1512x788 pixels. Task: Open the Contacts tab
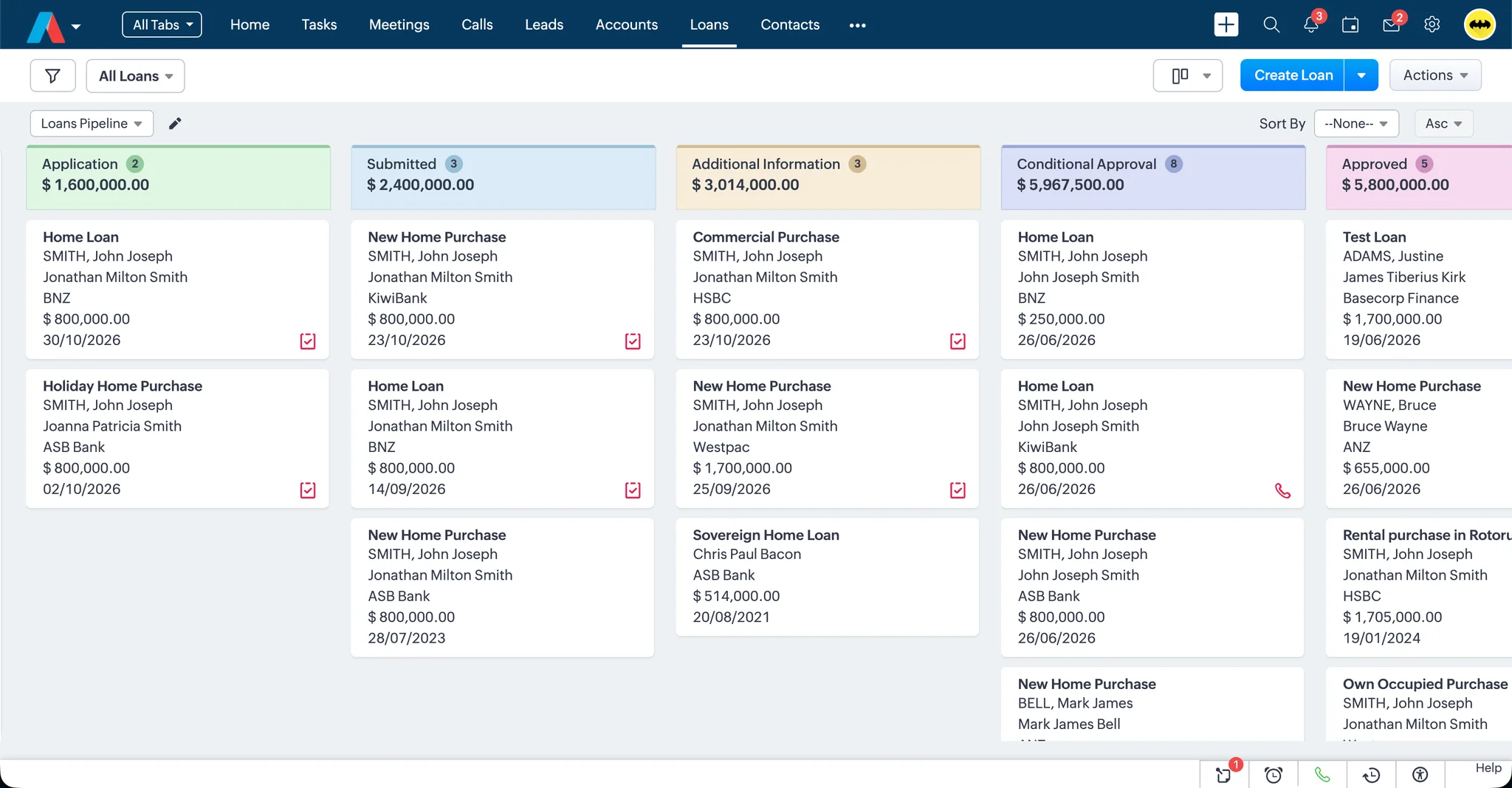coord(790,24)
